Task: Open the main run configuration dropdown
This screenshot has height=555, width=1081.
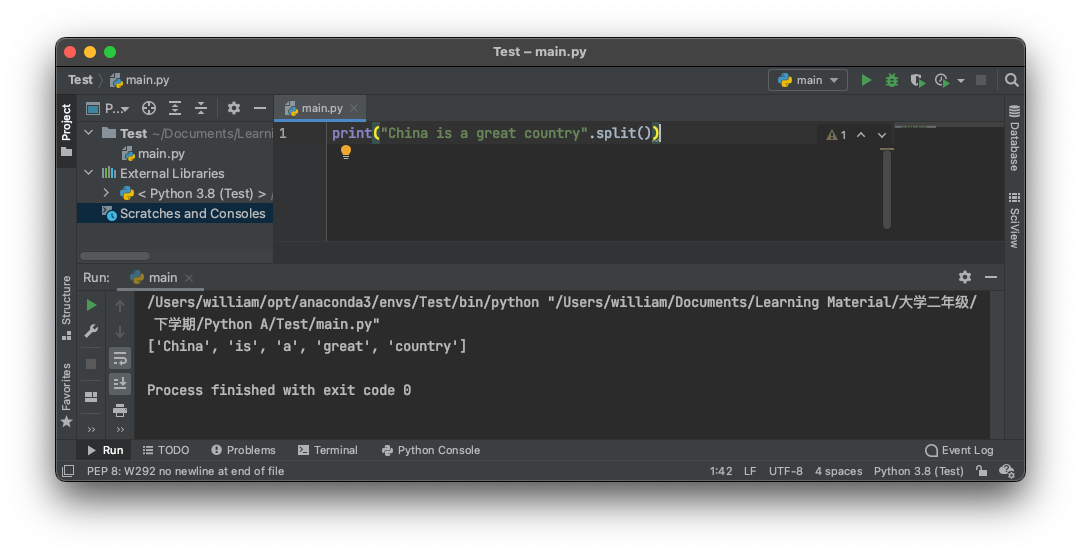Action: click(x=808, y=80)
